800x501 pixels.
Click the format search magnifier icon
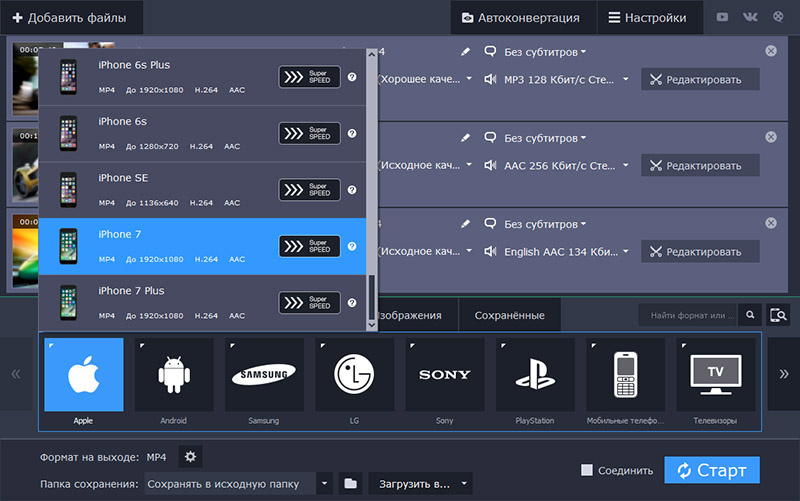click(x=751, y=316)
